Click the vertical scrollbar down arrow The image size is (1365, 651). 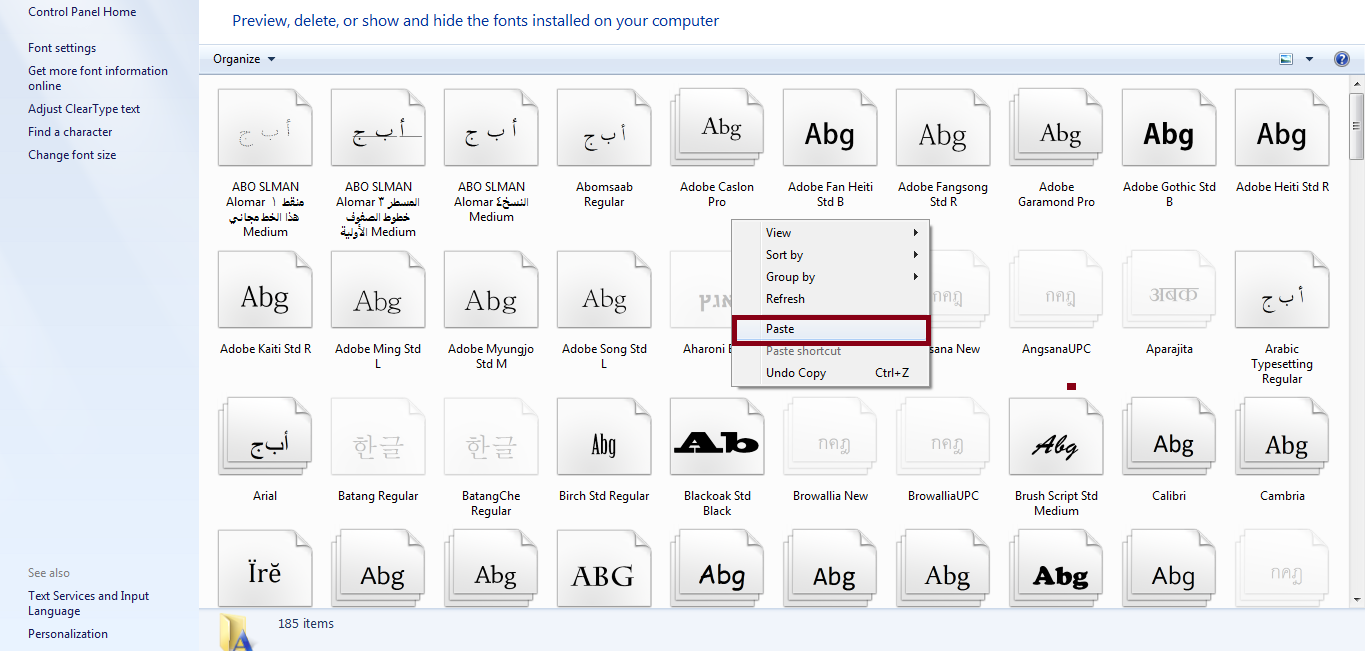coord(1357,599)
